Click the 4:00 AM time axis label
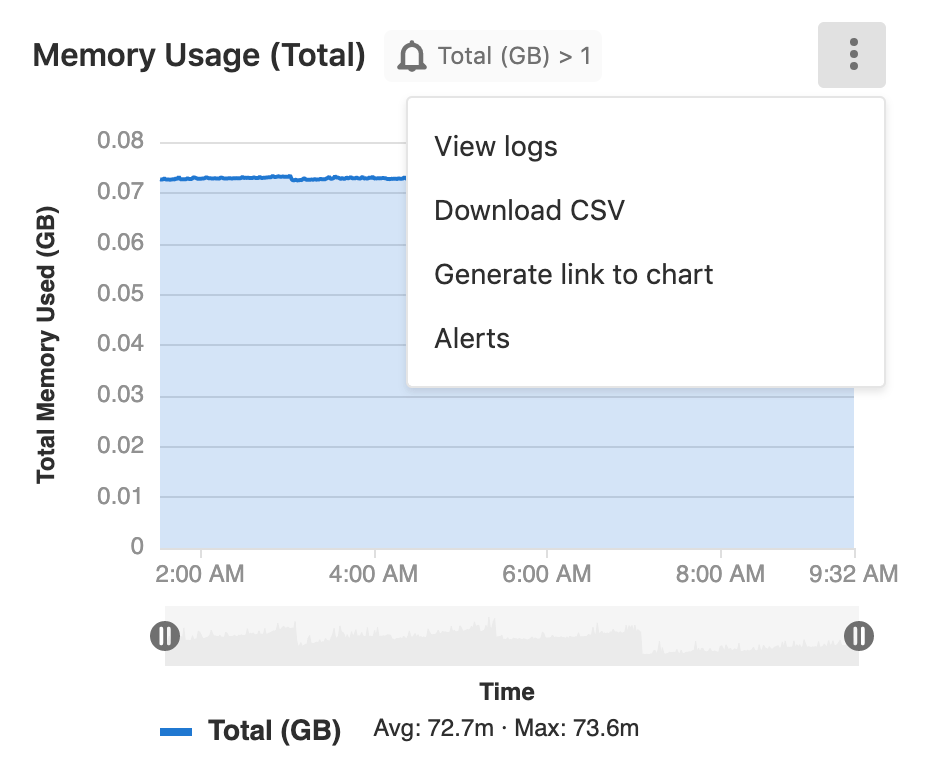936x772 pixels. [374, 574]
